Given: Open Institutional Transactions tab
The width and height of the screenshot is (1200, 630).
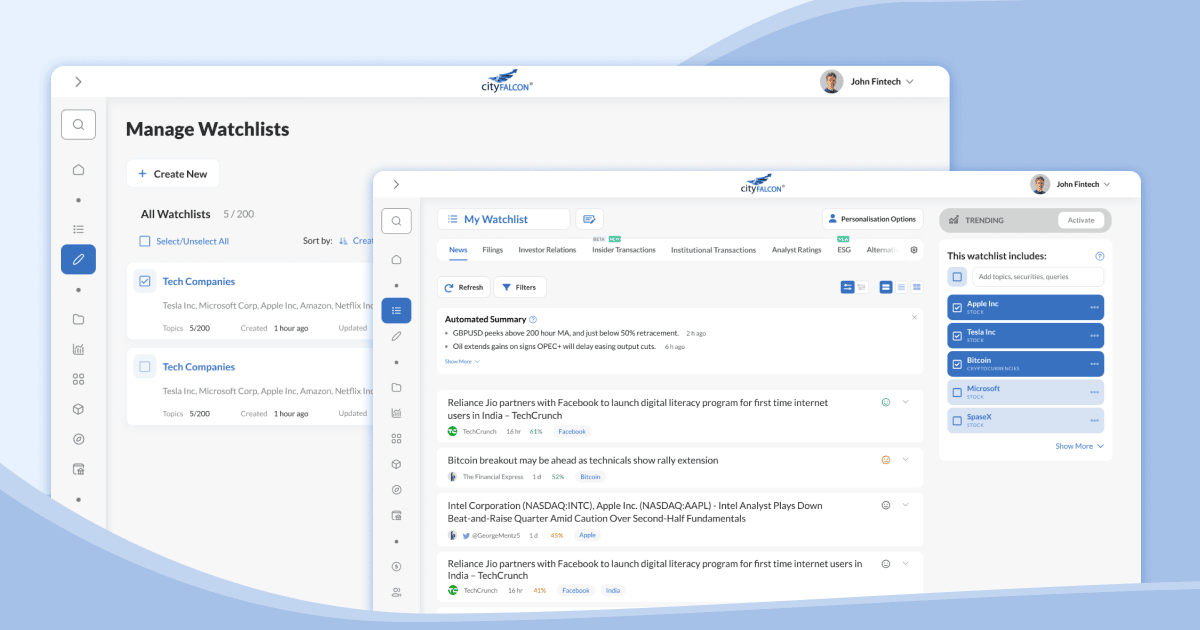Looking at the screenshot, I should pos(713,250).
